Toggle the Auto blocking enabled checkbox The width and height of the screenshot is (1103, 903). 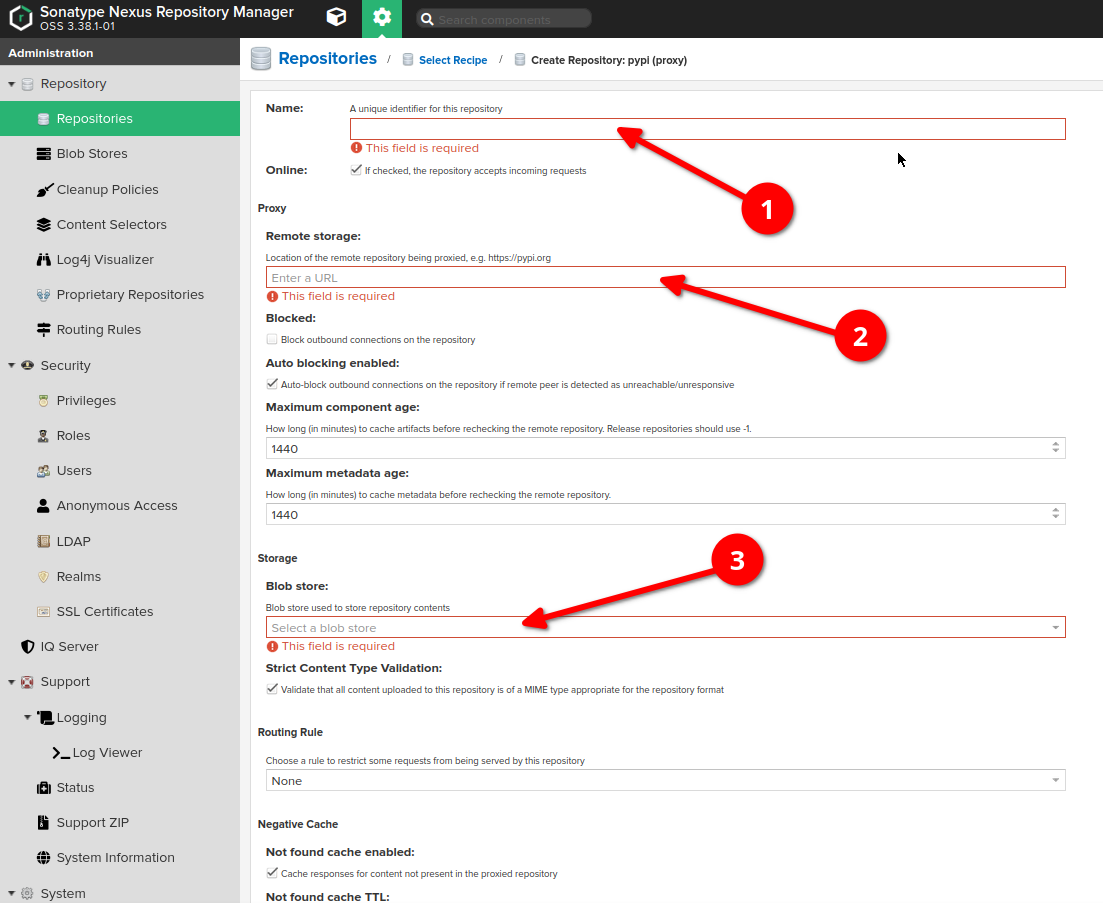click(272, 384)
